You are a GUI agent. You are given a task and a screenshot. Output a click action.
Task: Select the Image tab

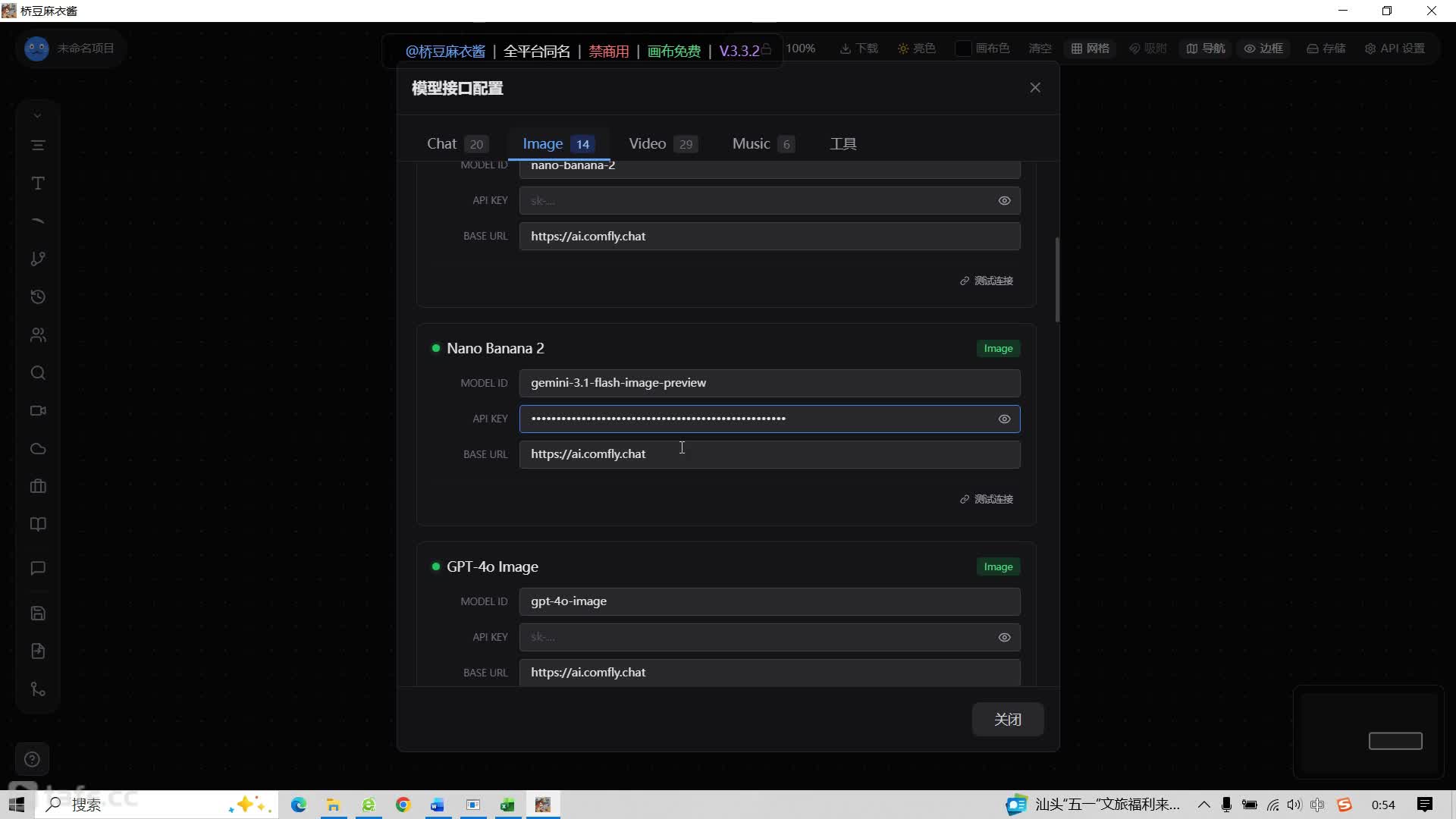[x=559, y=144]
